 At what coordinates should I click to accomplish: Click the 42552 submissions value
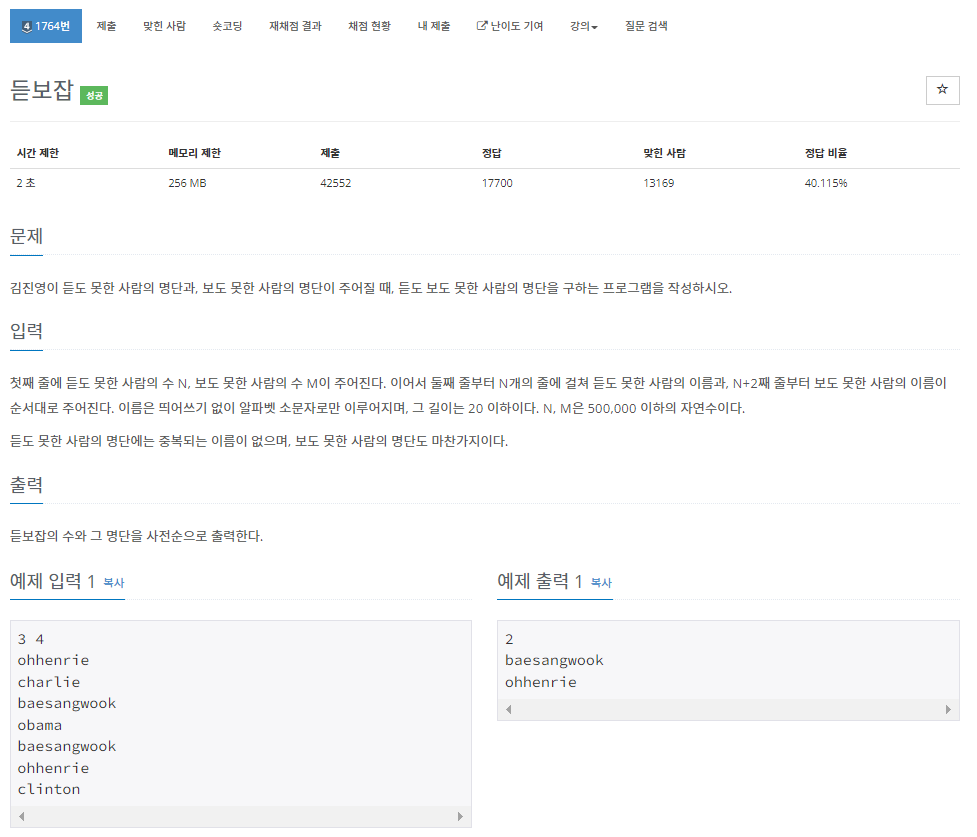pos(336,183)
